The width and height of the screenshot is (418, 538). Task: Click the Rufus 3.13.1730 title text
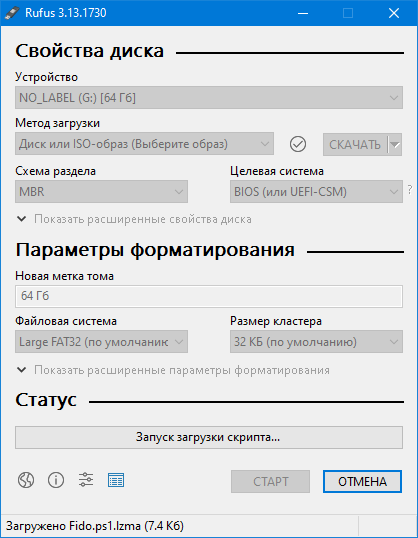tap(66, 13)
